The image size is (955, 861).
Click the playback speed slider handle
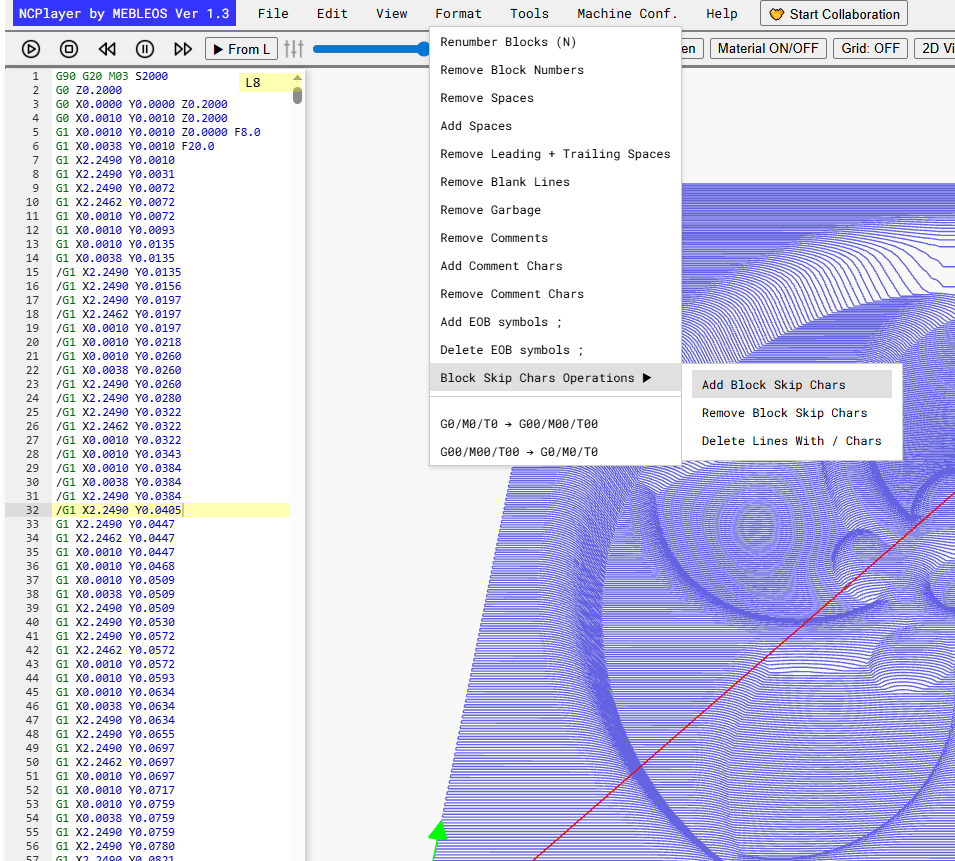424,49
